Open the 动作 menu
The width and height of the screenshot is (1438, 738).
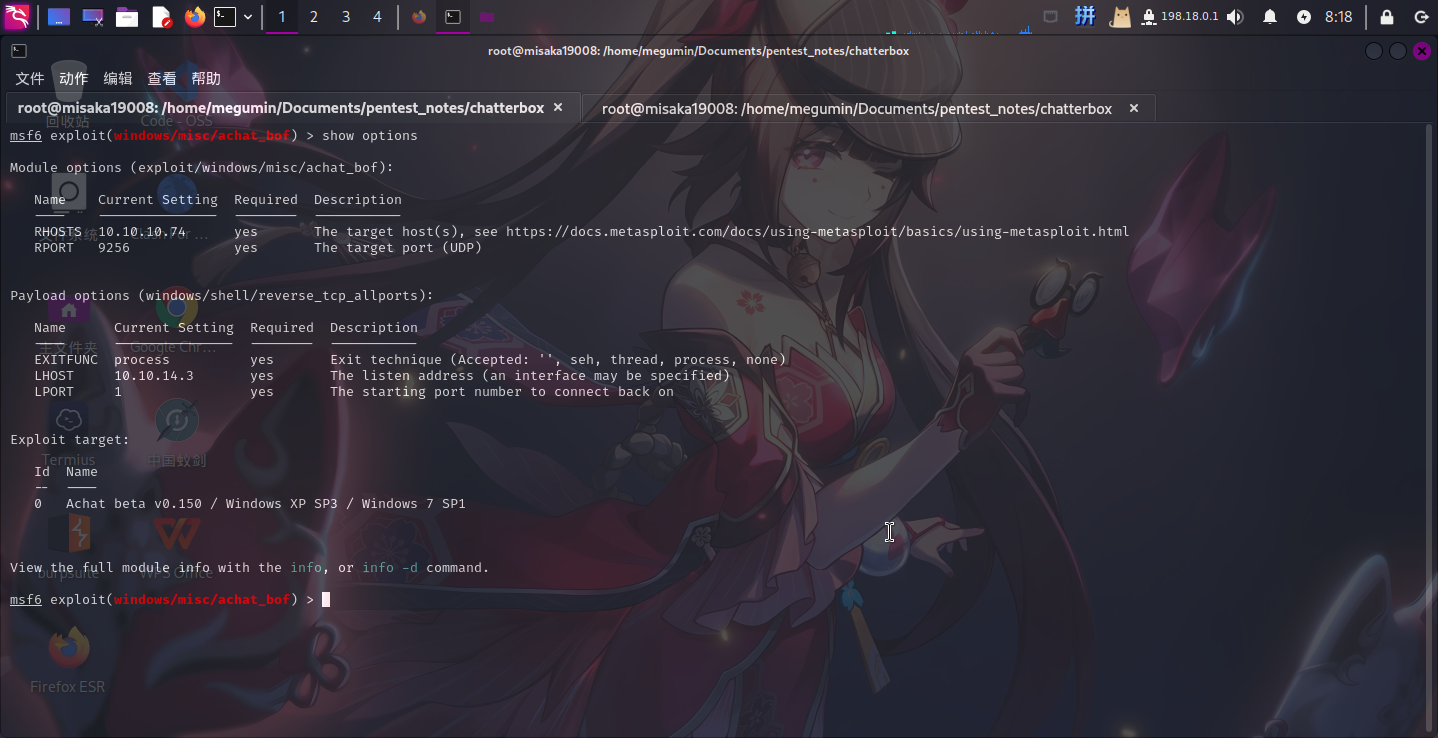click(x=74, y=79)
